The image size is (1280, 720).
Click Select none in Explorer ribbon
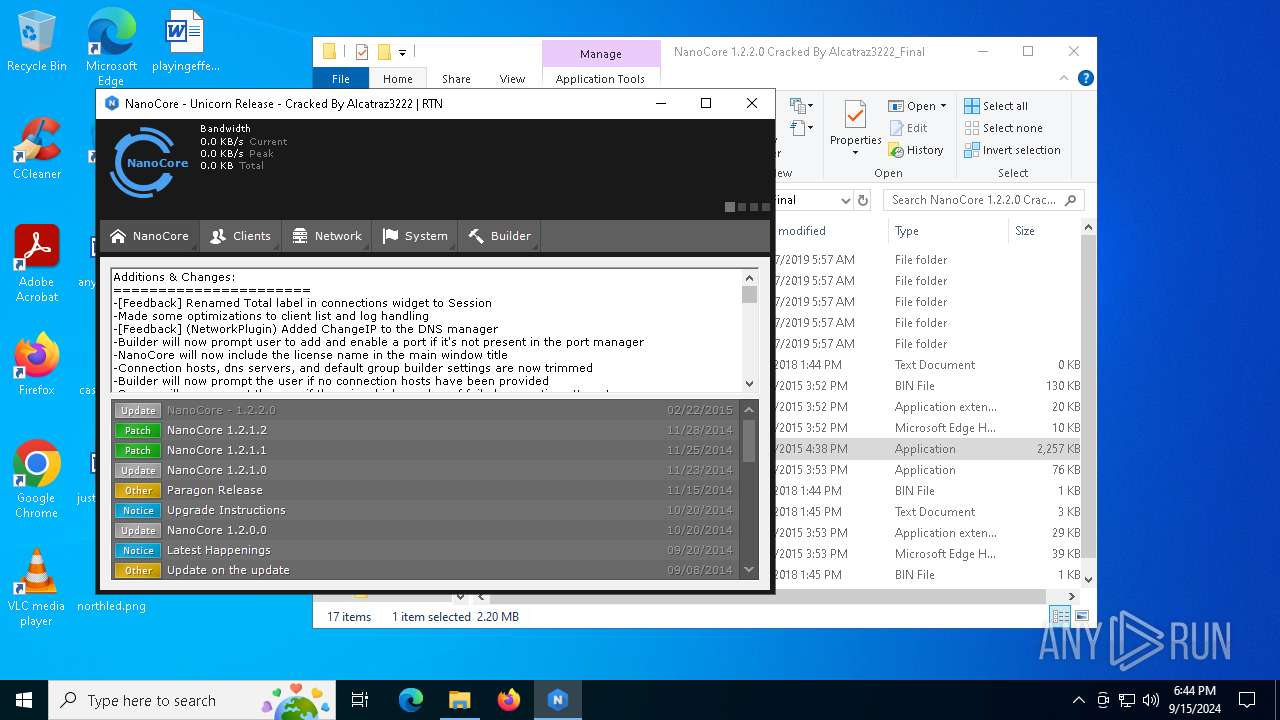click(1003, 128)
